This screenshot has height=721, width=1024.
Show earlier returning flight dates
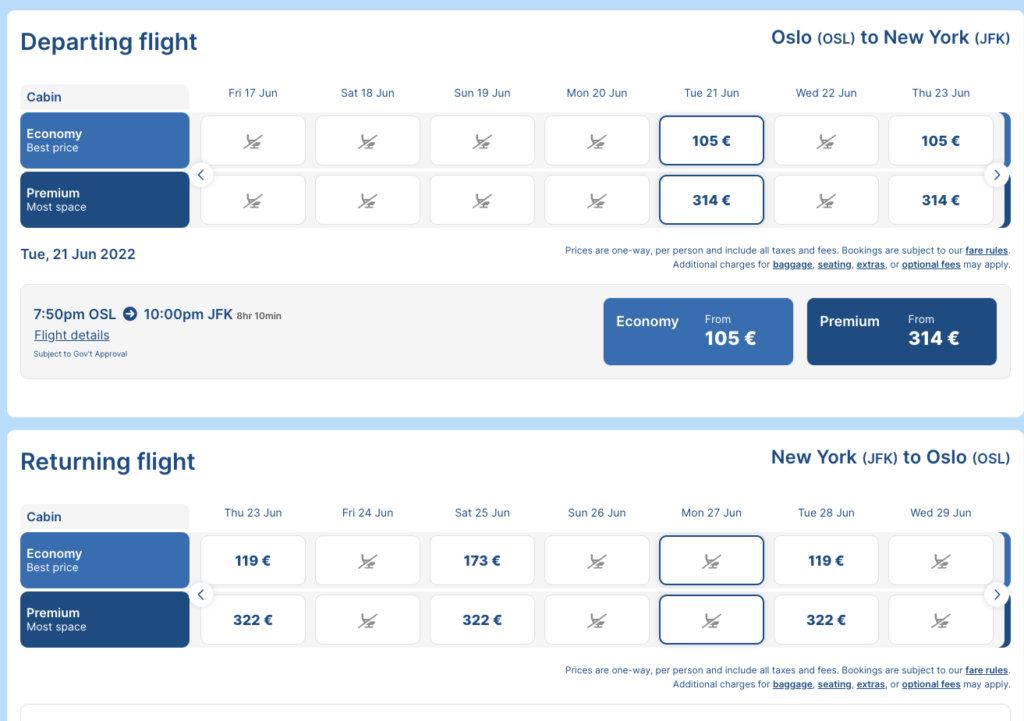[x=201, y=594]
